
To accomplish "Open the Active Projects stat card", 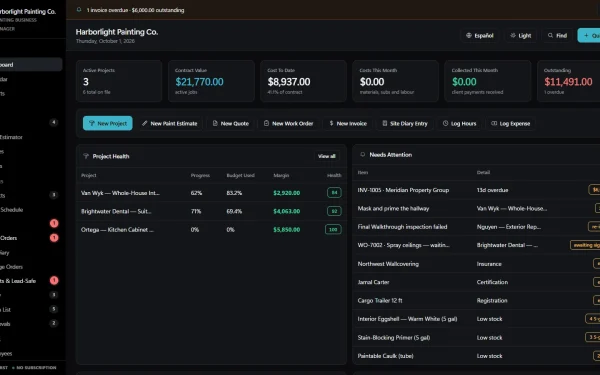I will point(119,81).
